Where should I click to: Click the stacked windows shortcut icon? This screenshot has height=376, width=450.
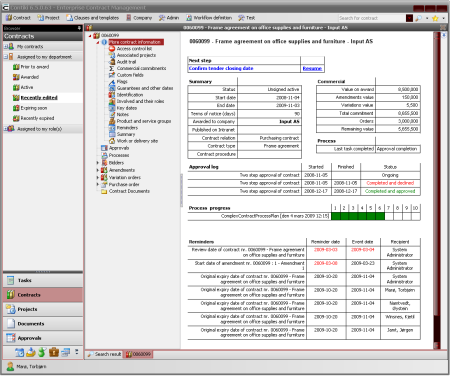[65, 352]
